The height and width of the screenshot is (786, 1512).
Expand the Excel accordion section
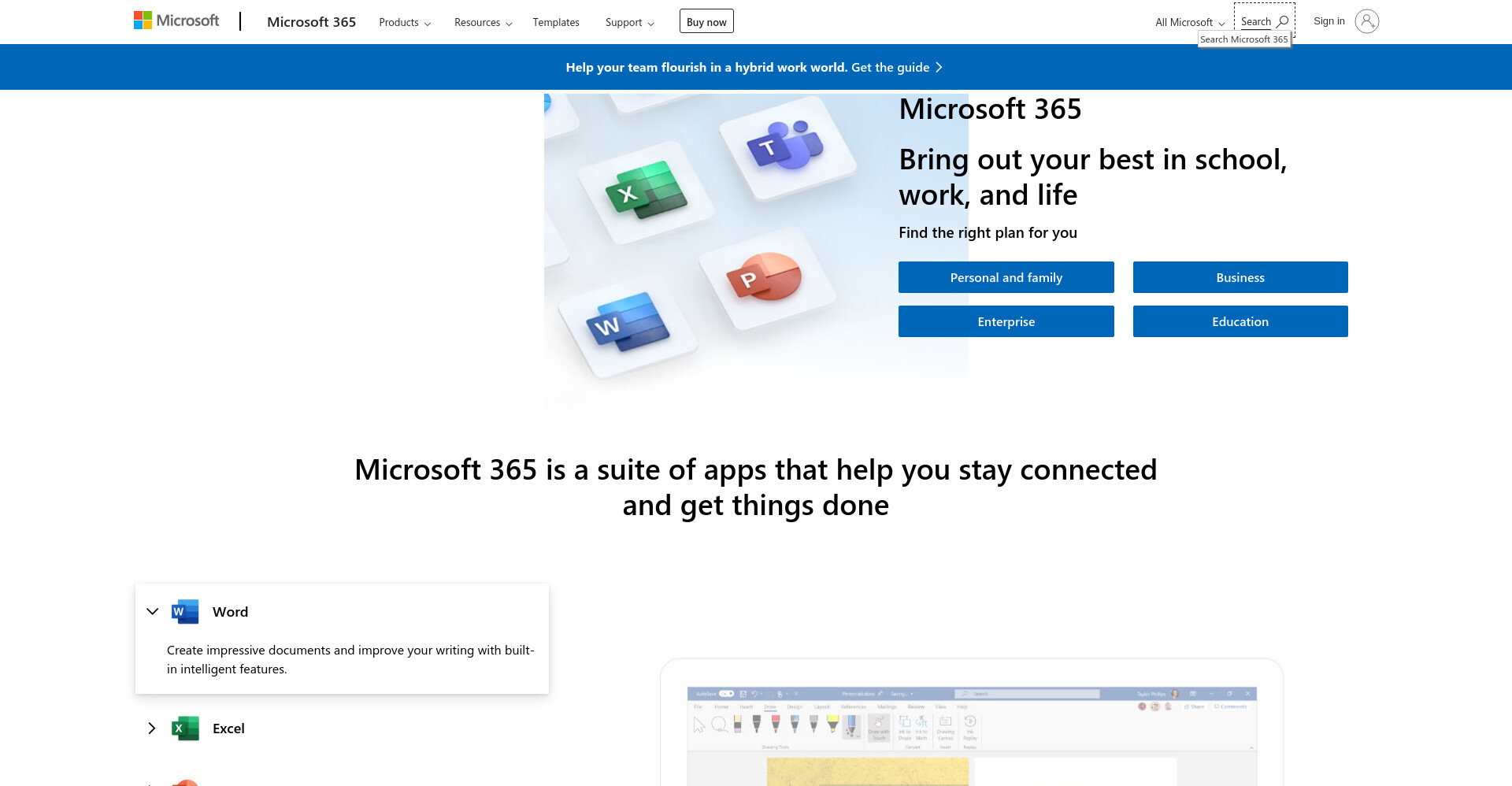[x=152, y=729]
